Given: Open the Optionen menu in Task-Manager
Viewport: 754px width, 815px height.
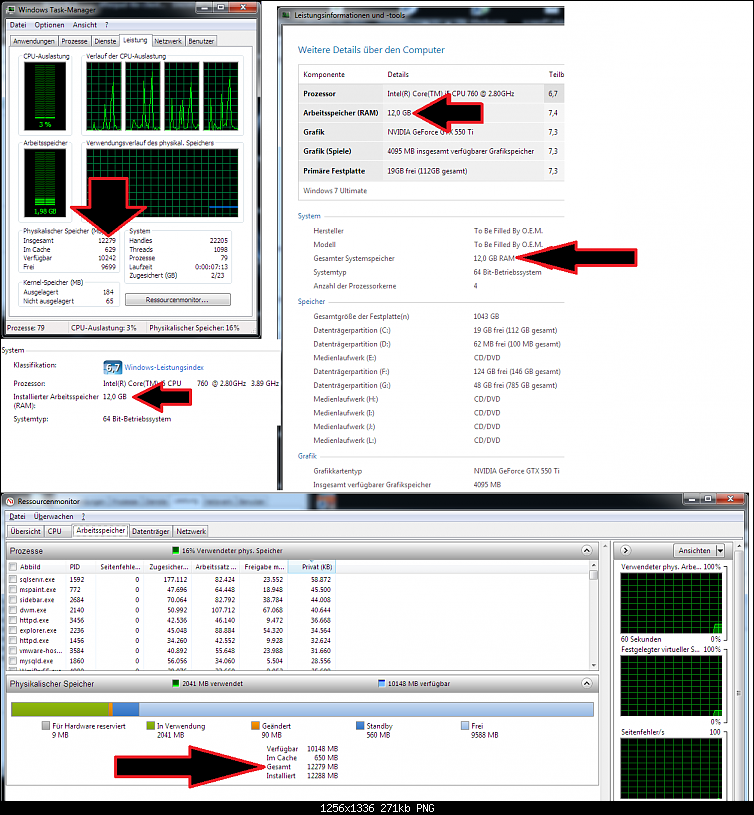Looking at the screenshot, I should pos(49,25).
